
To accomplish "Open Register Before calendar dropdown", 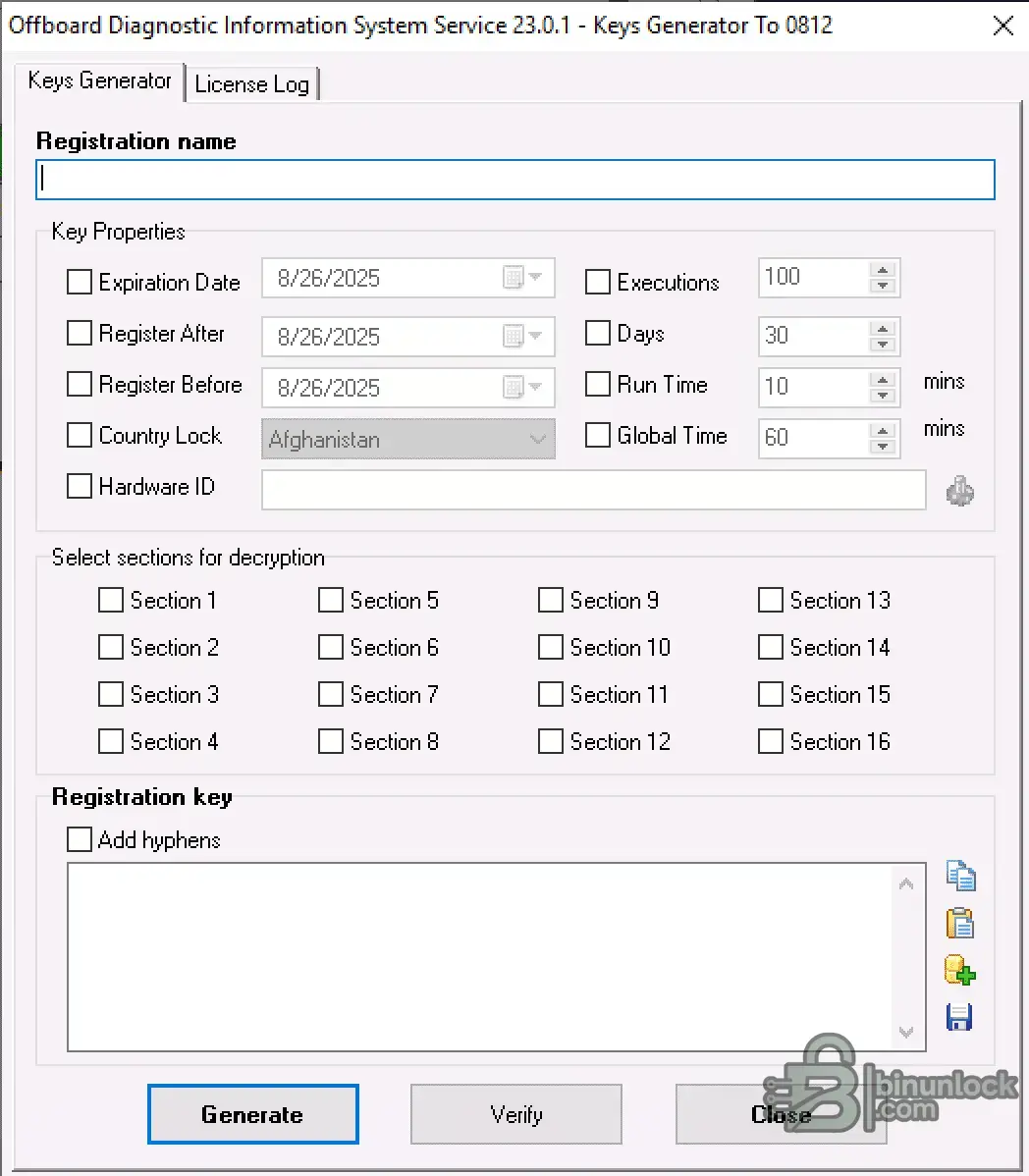I will (x=522, y=387).
